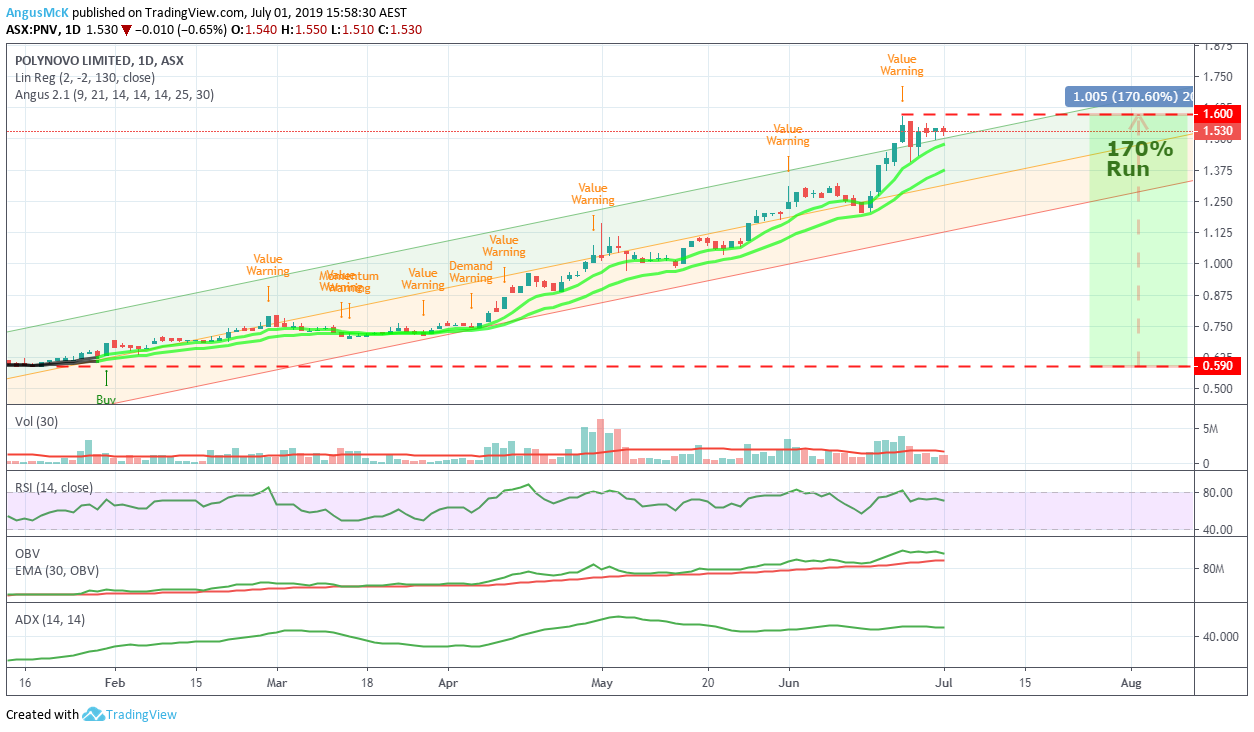Click the 80M OBV axis value
Image resolution: width=1254 pixels, height=732 pixels.
click(x=1213, y=569)
